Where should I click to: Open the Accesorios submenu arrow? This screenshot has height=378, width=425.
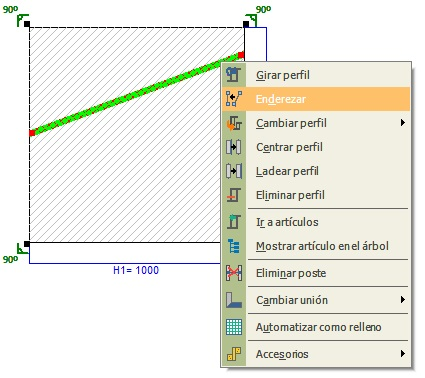pyautogui.click(x=403, y=354)
